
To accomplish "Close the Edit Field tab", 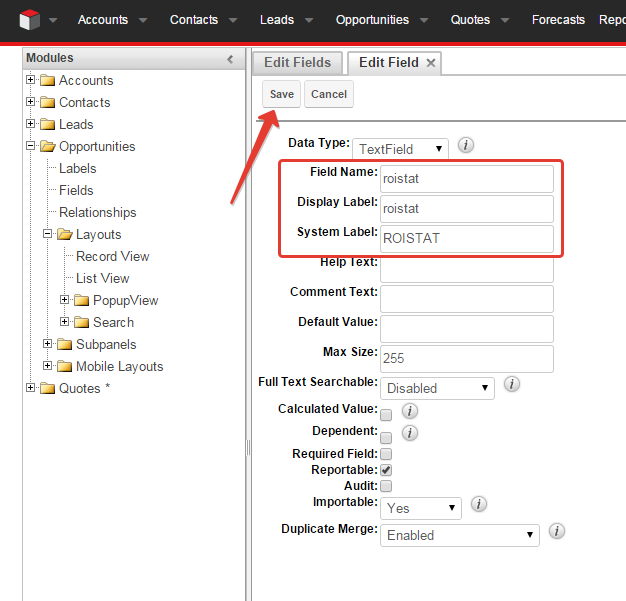I will click(430, 63).
